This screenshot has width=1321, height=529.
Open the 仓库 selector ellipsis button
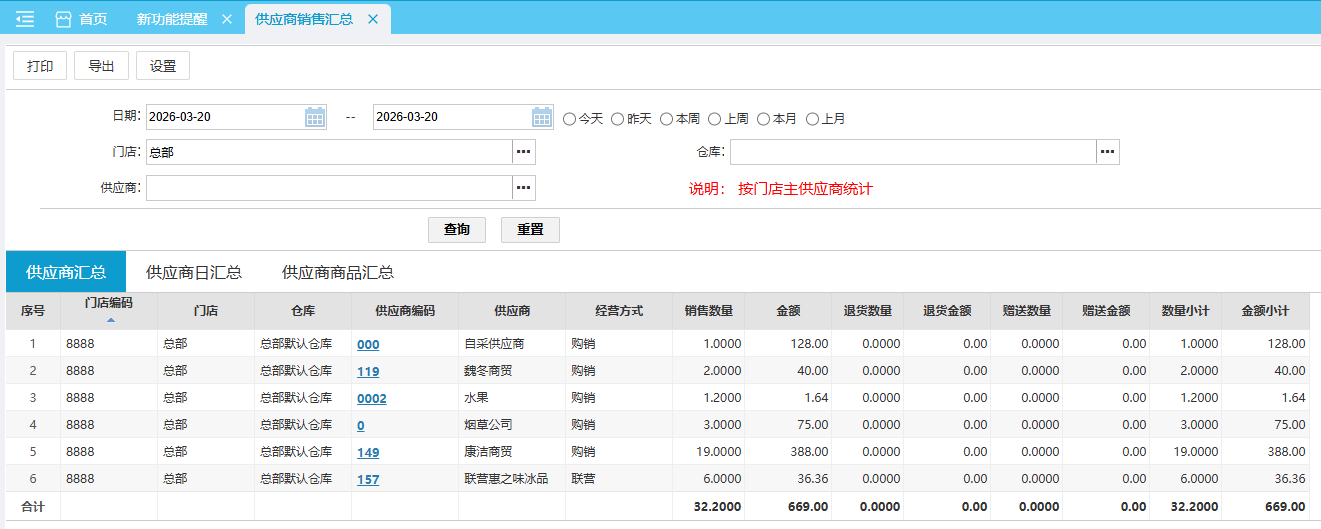1107,152
